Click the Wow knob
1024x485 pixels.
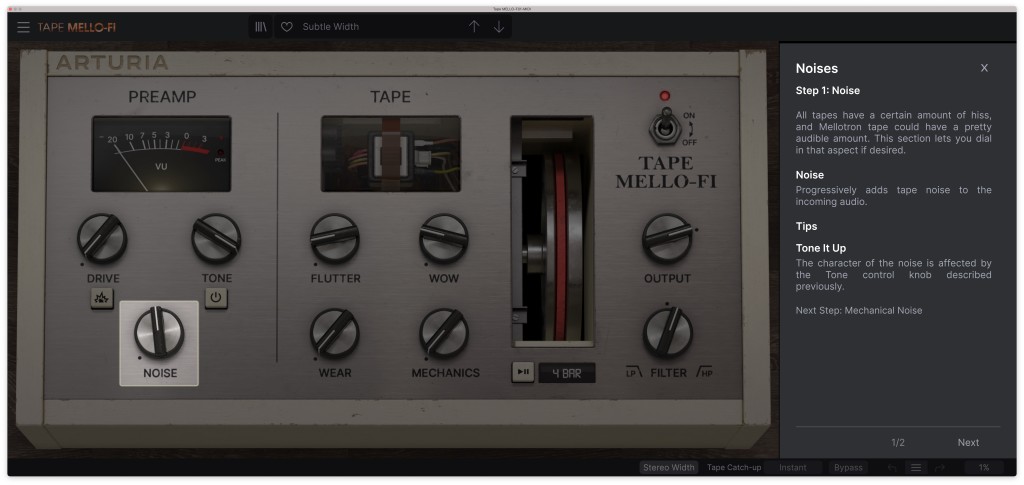click(x=444, y=238)
